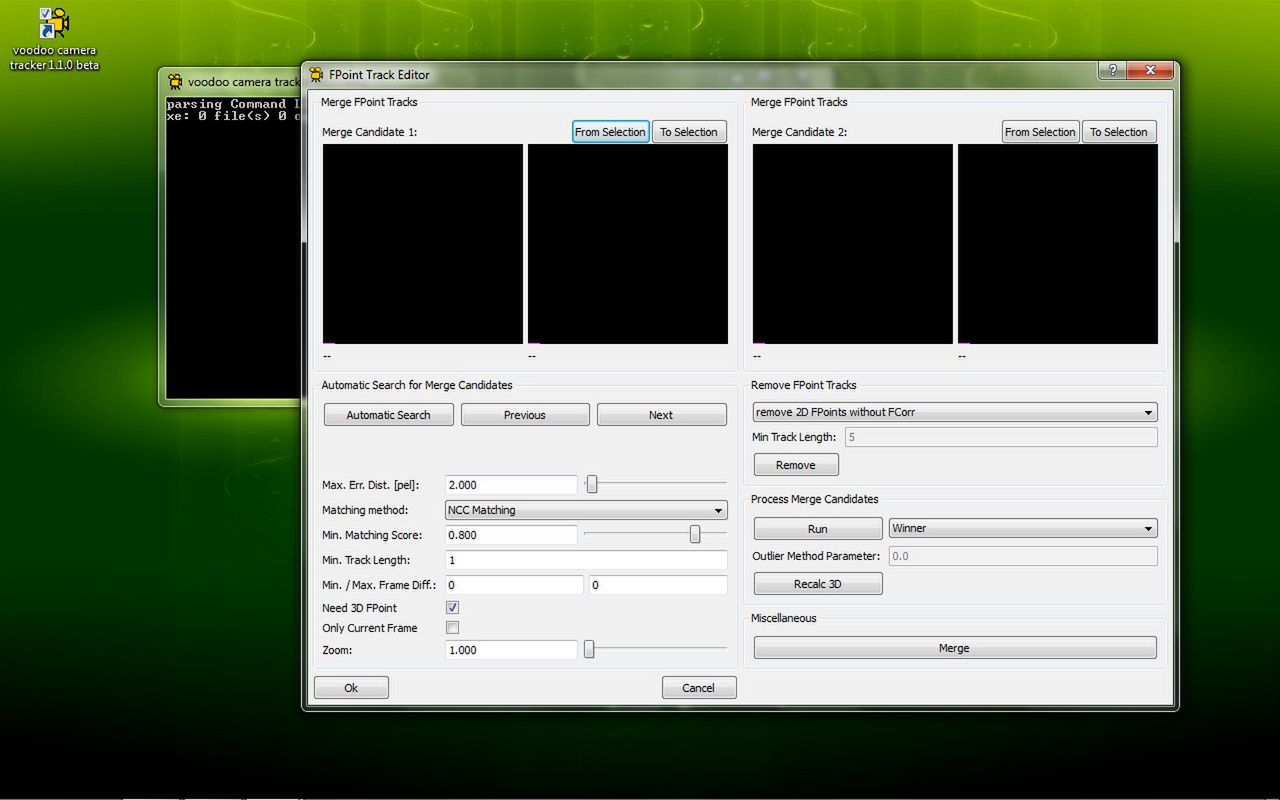The height and width of the screenshot is (800, 1280).
Task: Click From Selection for Merge Candidate 2
Action: (1040, 132)
